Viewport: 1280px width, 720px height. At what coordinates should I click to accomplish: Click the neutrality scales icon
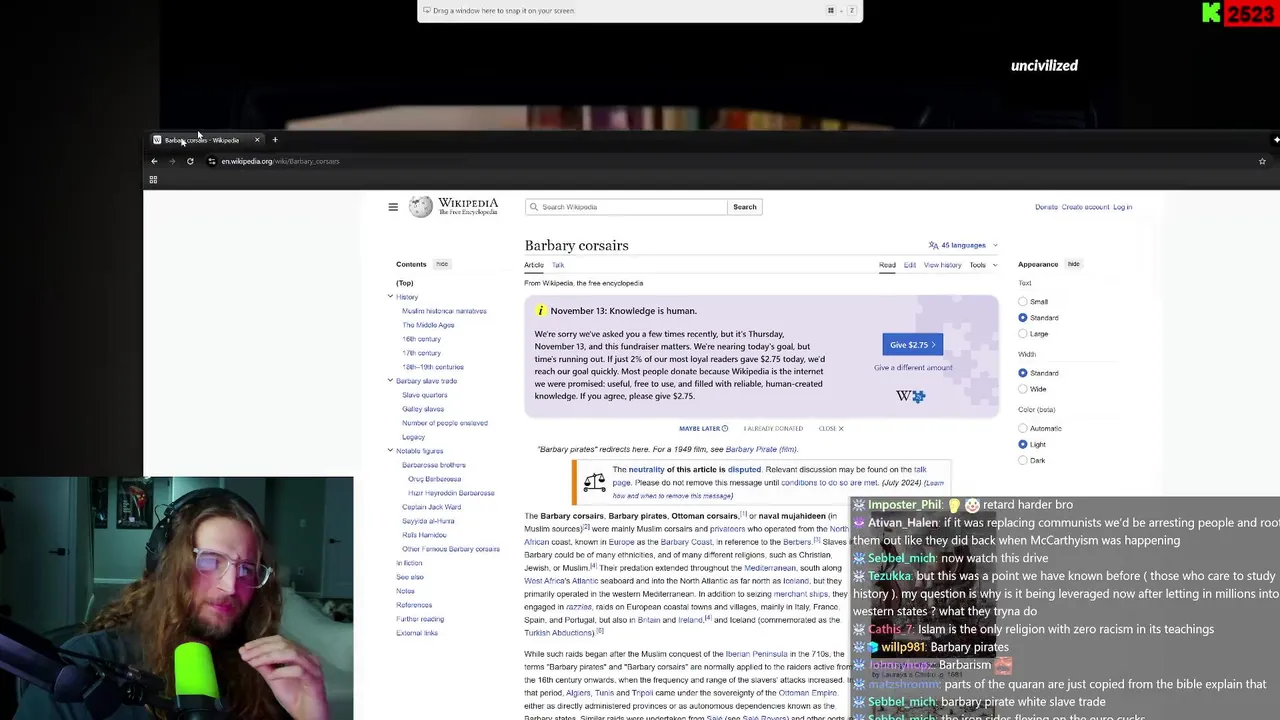coord(594,482)
